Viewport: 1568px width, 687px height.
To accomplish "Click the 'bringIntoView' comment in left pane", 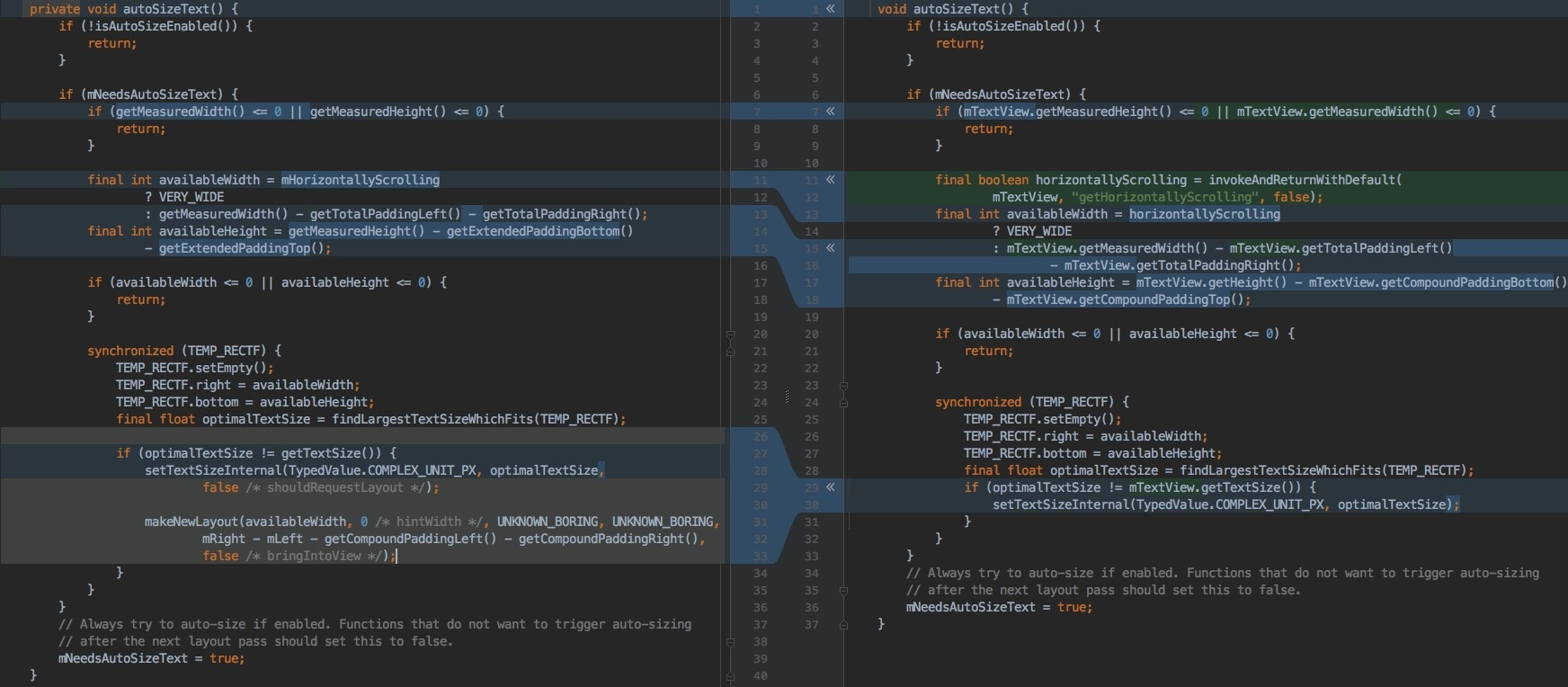I will (x=314, y=556).
